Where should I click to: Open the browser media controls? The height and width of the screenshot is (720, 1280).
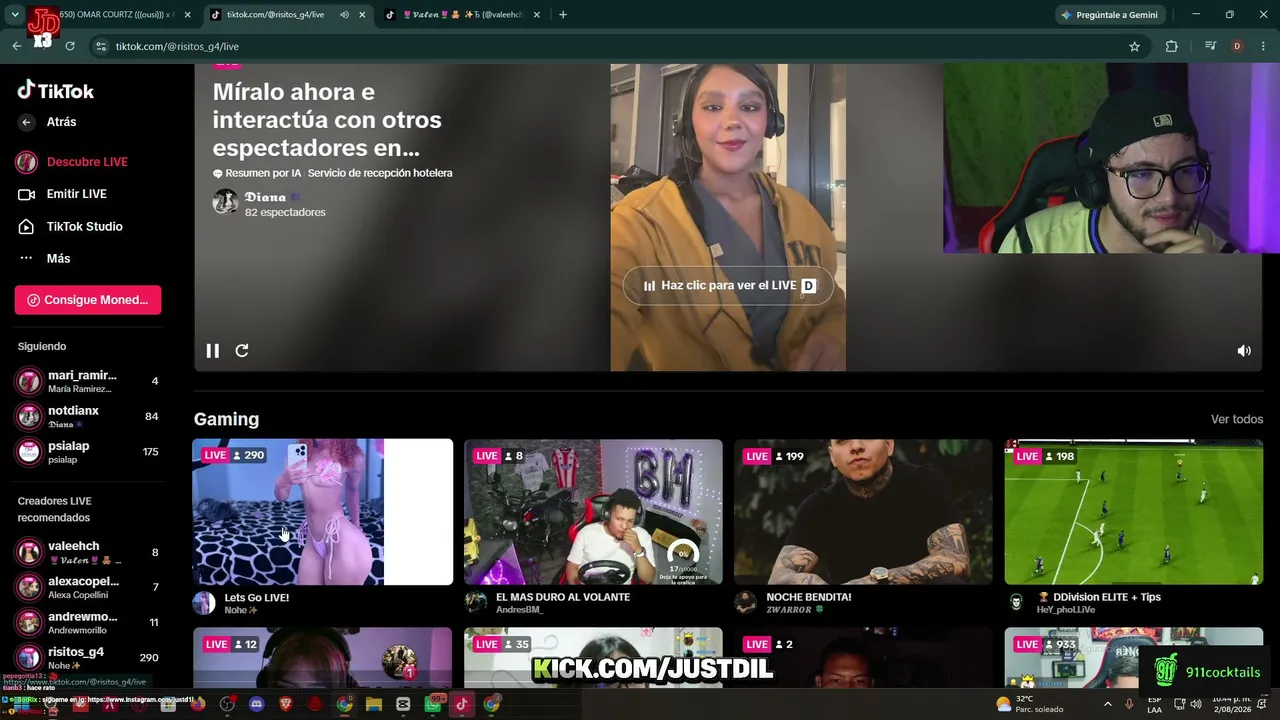1210,46
